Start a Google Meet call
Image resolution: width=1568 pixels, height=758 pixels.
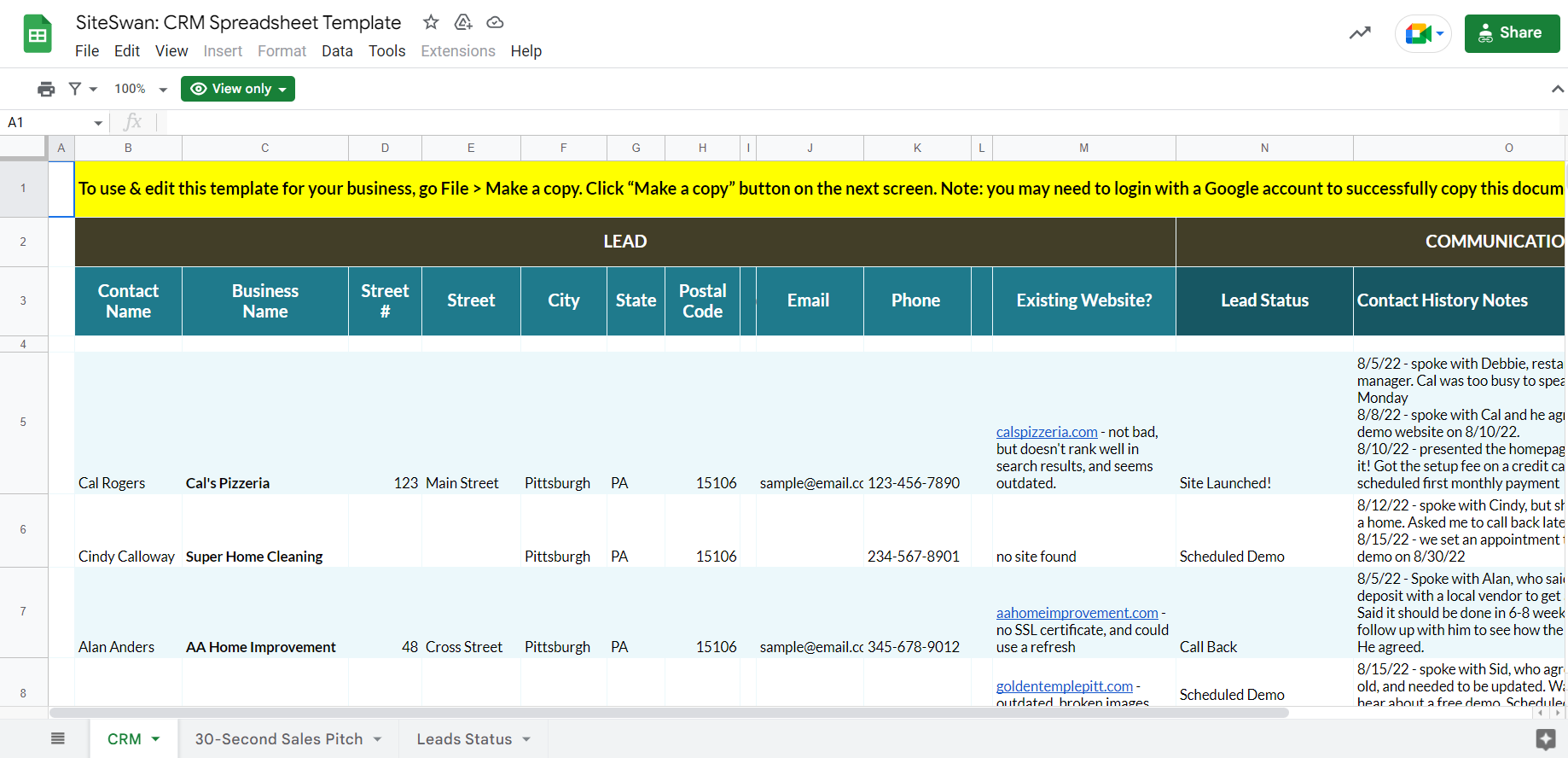point(1422,33)
